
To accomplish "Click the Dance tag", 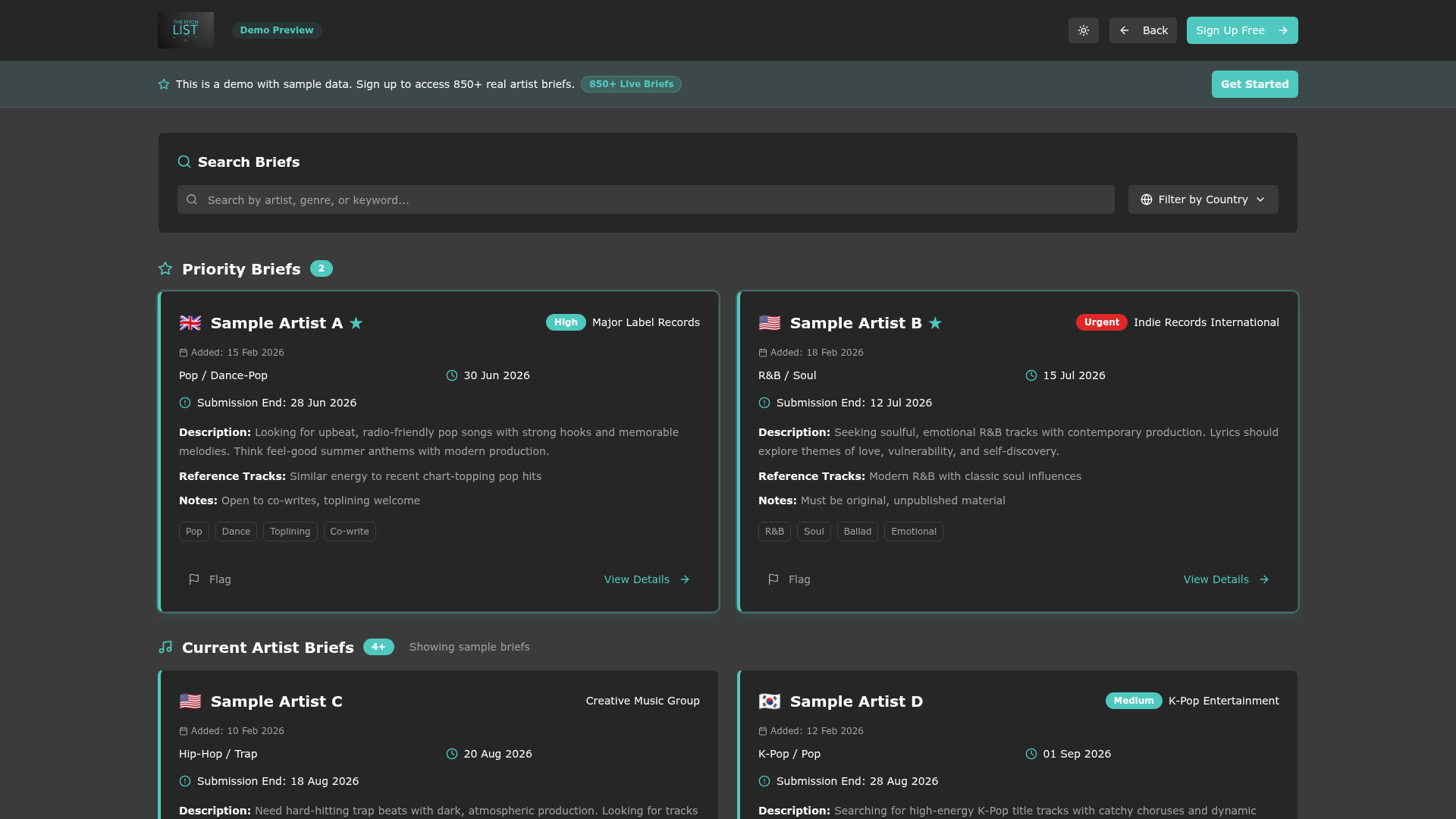I will tap(236, 532).
